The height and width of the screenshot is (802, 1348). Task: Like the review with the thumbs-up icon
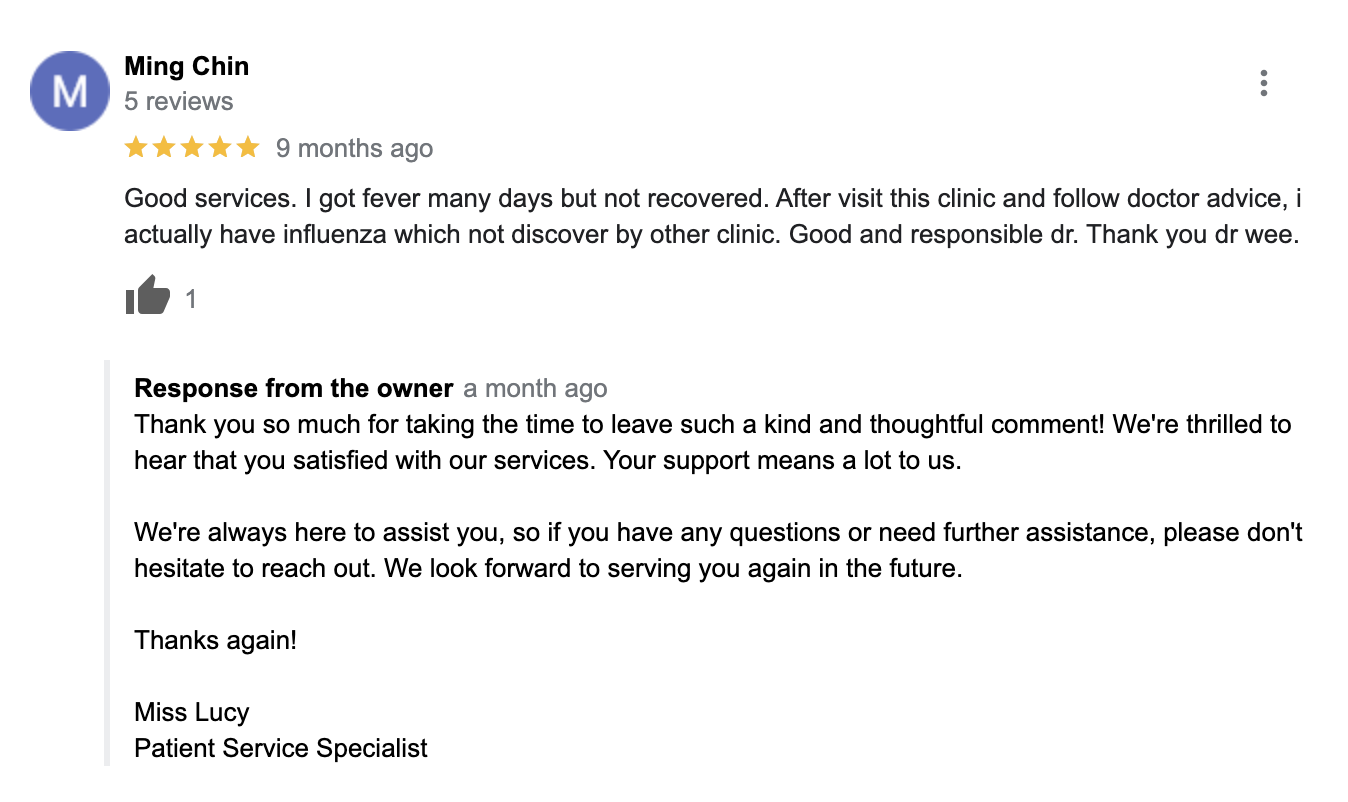tap(148, 296)
